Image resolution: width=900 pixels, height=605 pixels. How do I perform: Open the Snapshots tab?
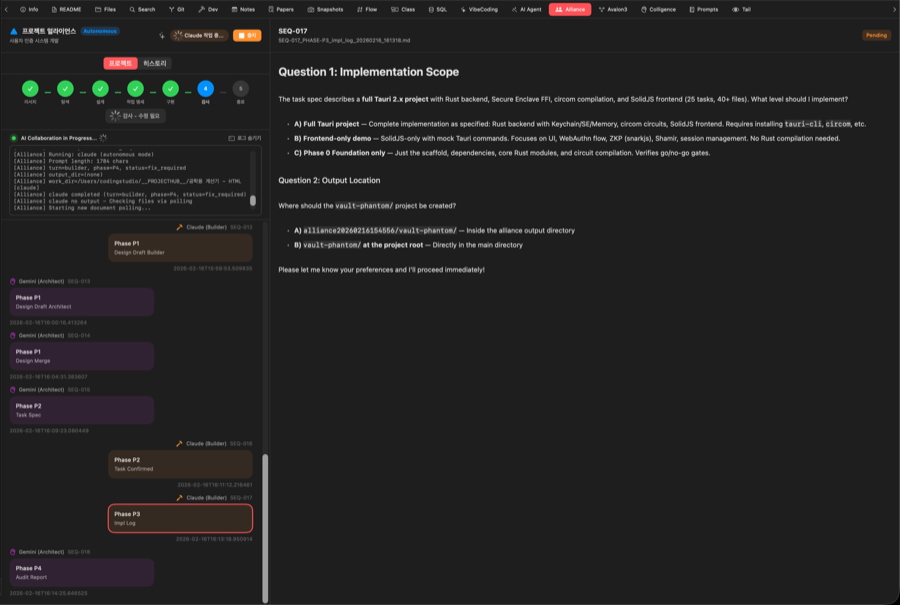pyautogui.click(x=324, y=9)
